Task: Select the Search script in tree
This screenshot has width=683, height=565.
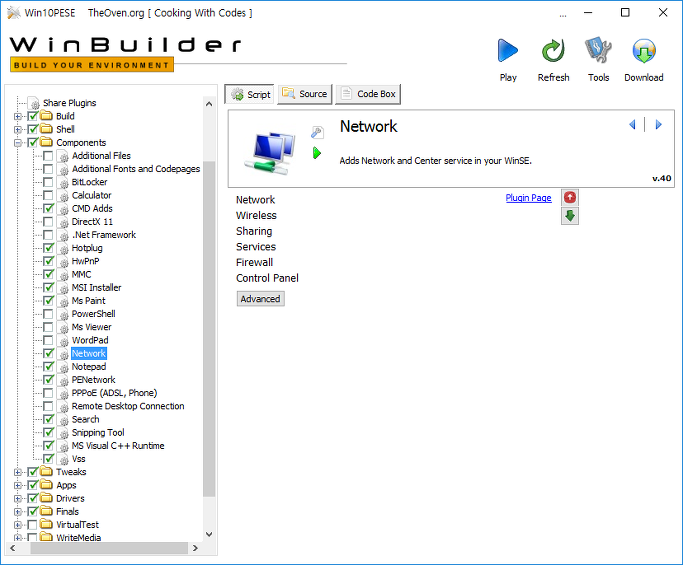Action: [x=85, y=420]
